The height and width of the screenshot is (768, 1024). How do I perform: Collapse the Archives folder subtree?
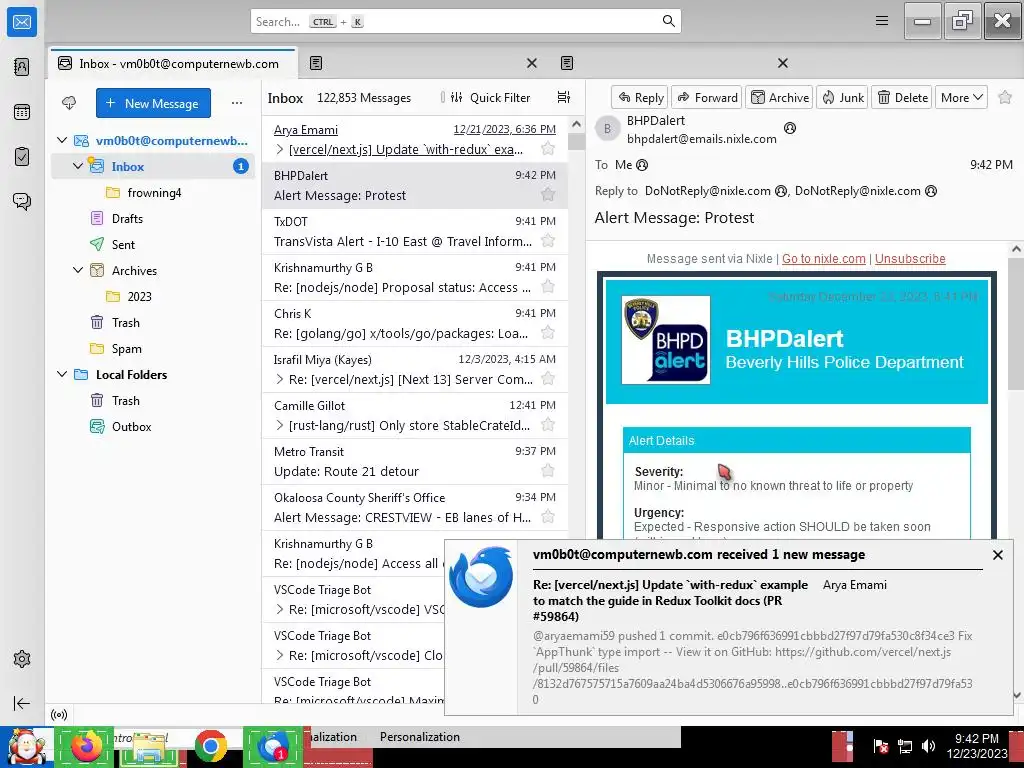(x=78, y=270)
